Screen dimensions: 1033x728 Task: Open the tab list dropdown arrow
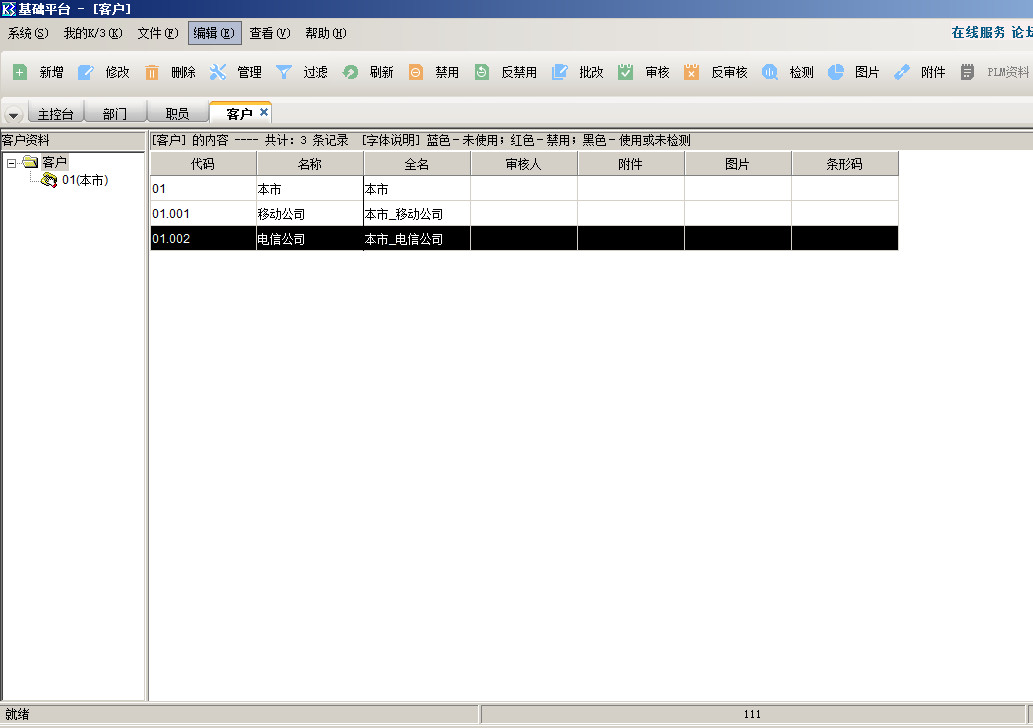pyautogui.click(x=14, y=115)
